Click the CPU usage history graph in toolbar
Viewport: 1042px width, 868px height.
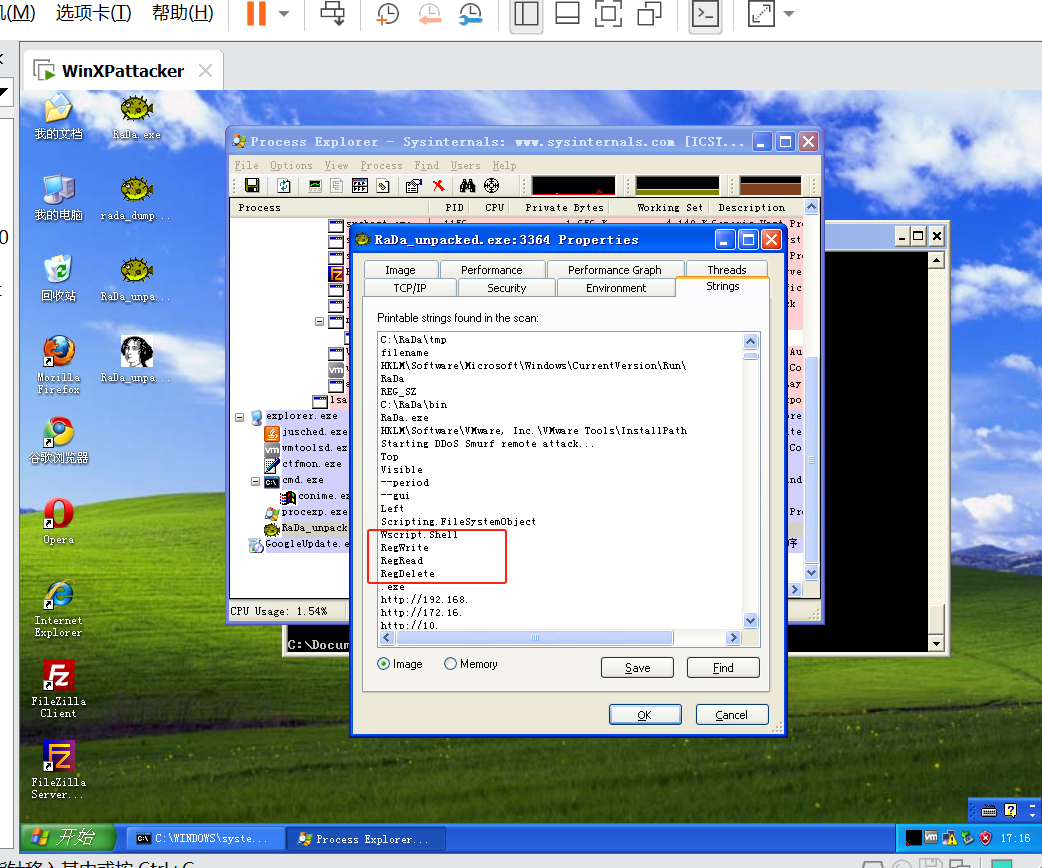(573, 185)
